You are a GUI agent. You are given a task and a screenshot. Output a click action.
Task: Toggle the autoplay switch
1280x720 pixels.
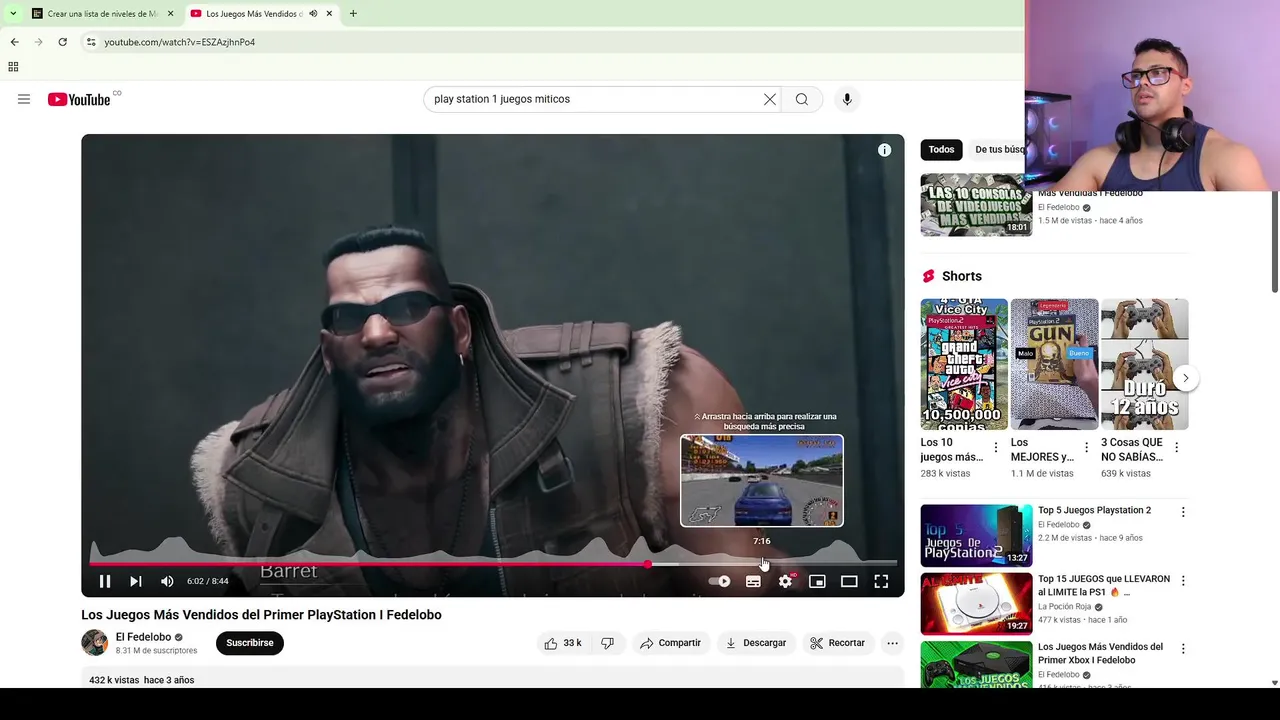tap(719, 581)
